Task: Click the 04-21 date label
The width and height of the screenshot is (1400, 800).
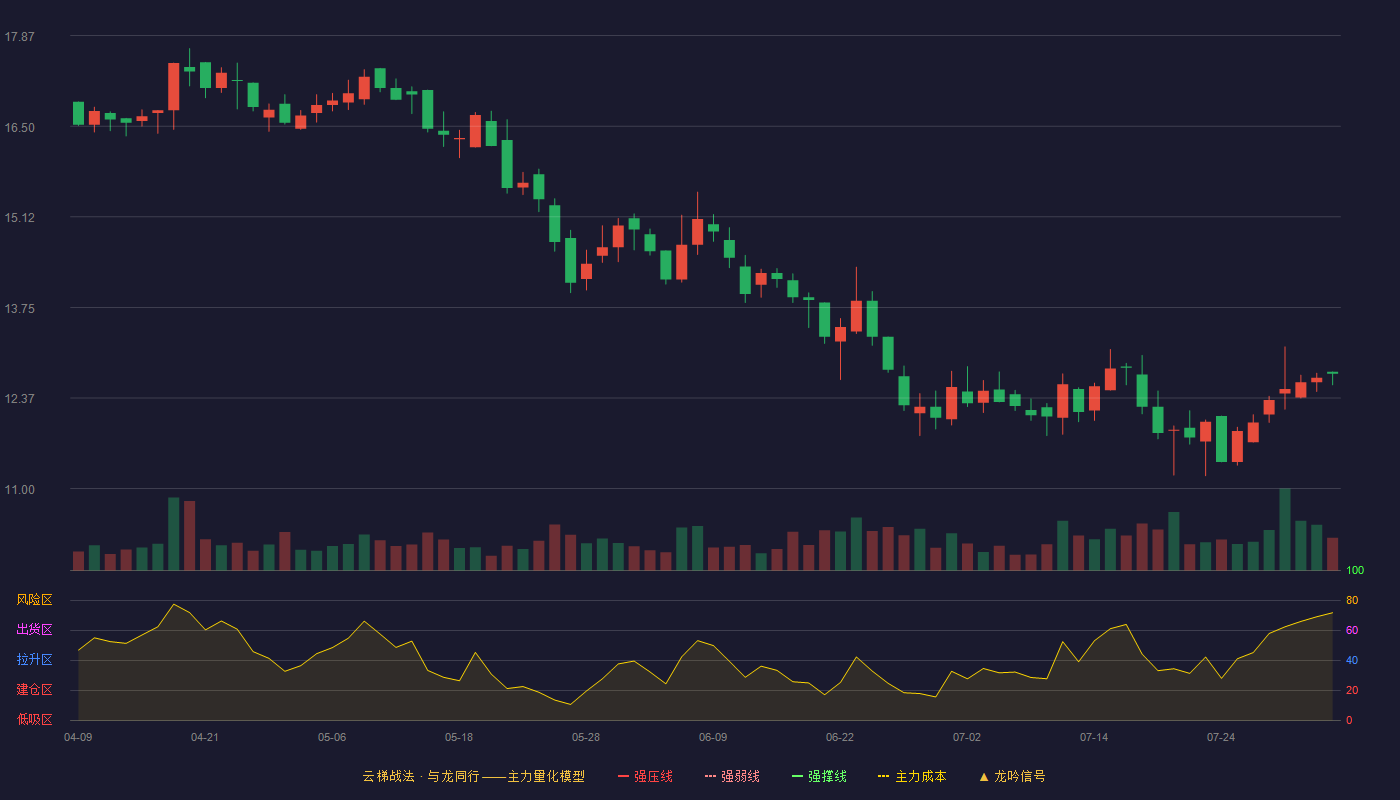Action: pos(205,737)
